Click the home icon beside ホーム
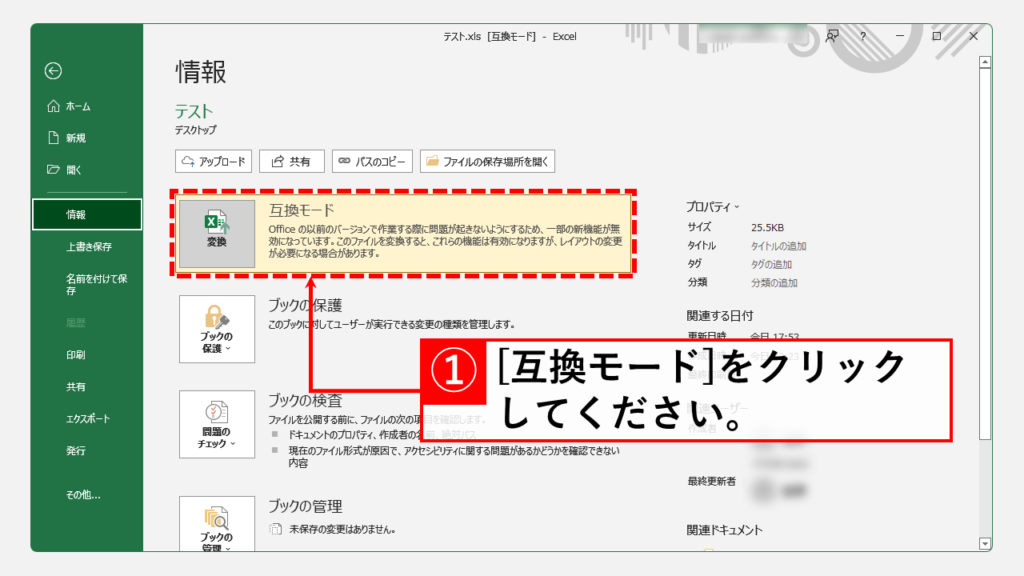The image size is (1024, 576). [x=54, y=106]
